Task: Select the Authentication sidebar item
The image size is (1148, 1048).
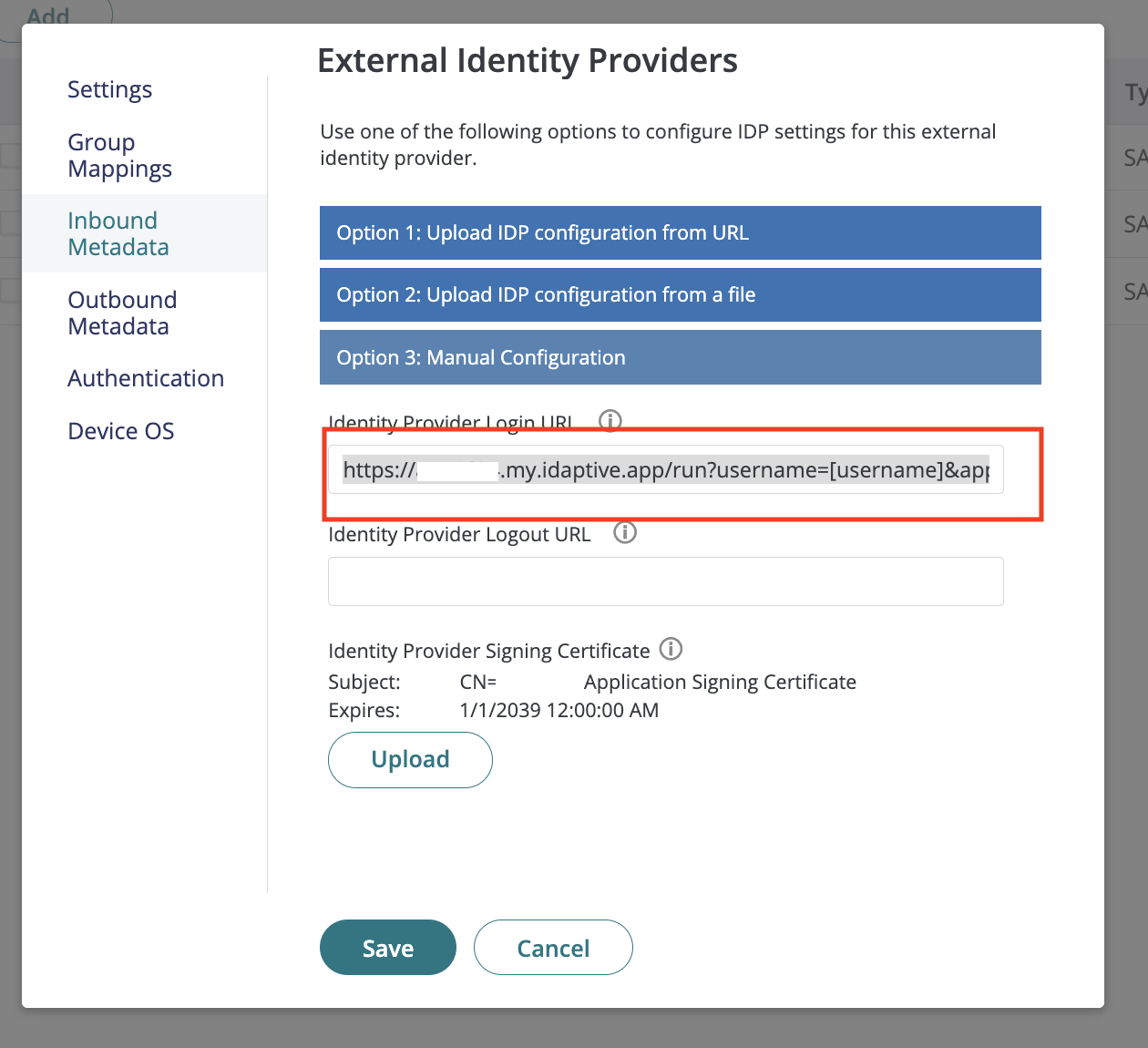Action: (145, 377)
